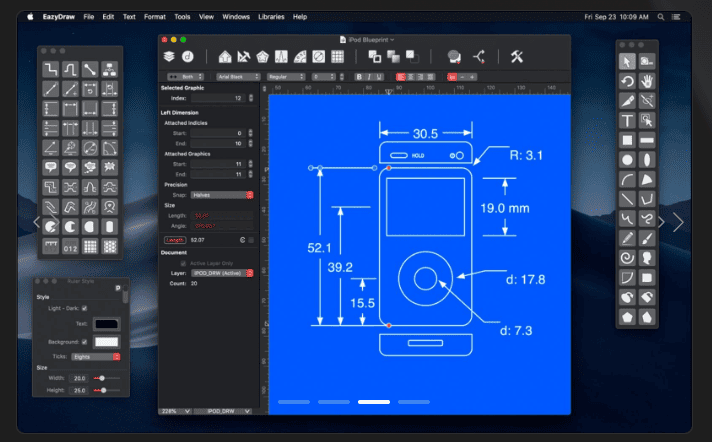Click the Index value field showing 12
Image resolution: width=712 pixels, height=442 pixels.
pyautogui.click(x=218, y=98)
